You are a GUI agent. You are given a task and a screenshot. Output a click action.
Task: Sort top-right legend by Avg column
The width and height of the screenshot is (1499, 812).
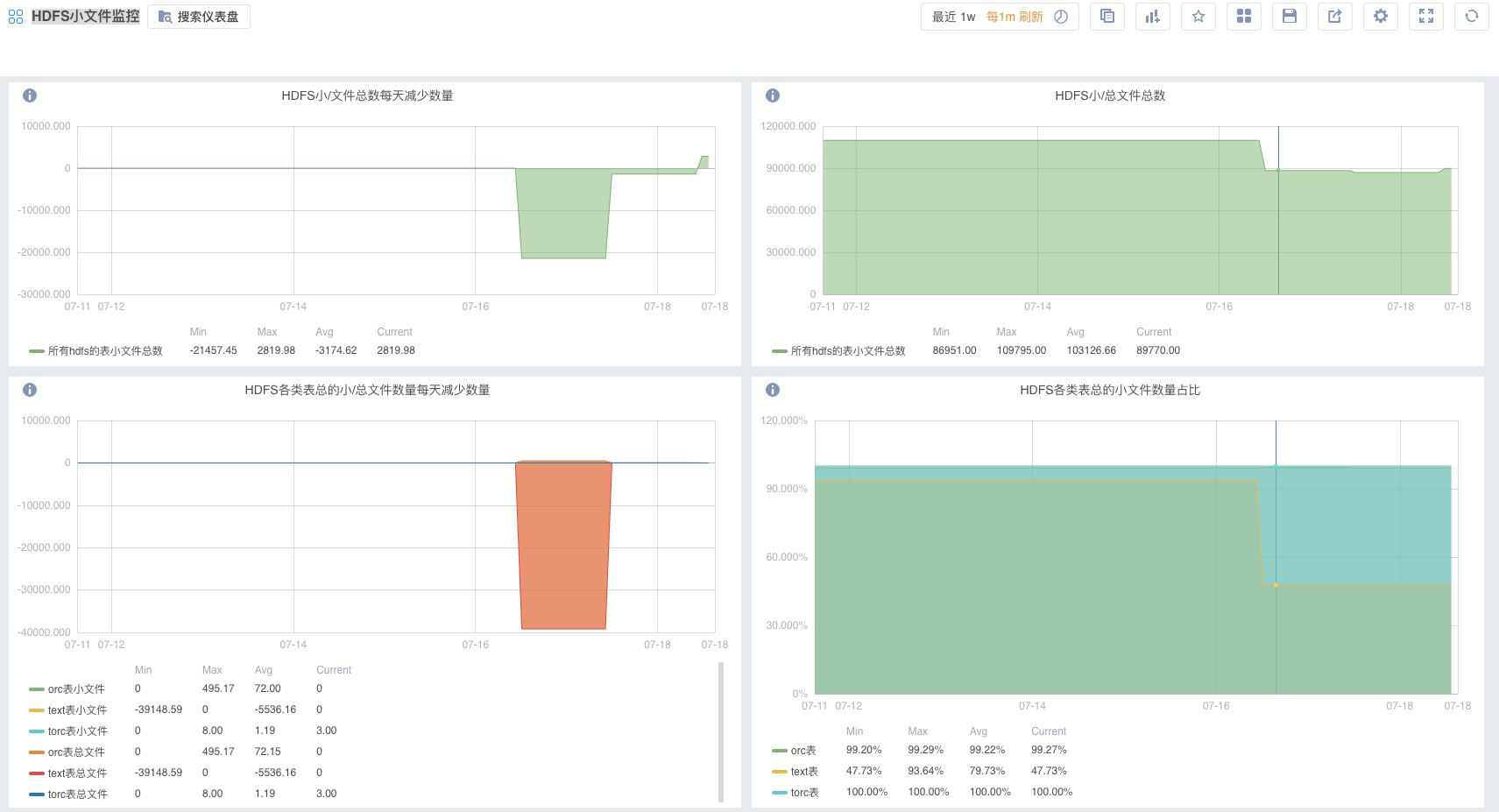click(x=1075, y=332)
